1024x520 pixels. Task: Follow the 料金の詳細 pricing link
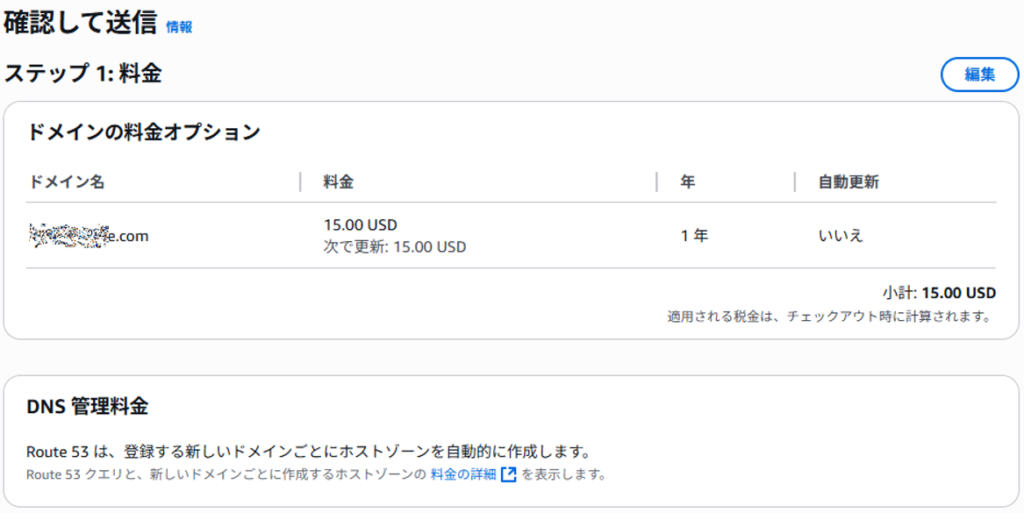463,474
